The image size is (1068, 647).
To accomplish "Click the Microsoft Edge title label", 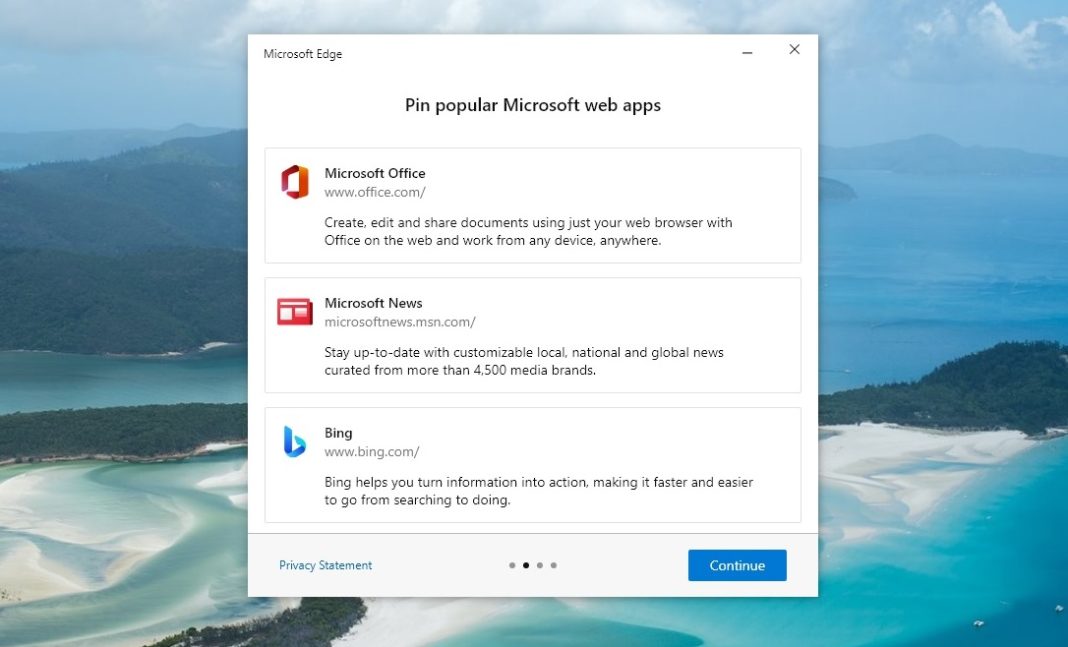I will point(301,54).
